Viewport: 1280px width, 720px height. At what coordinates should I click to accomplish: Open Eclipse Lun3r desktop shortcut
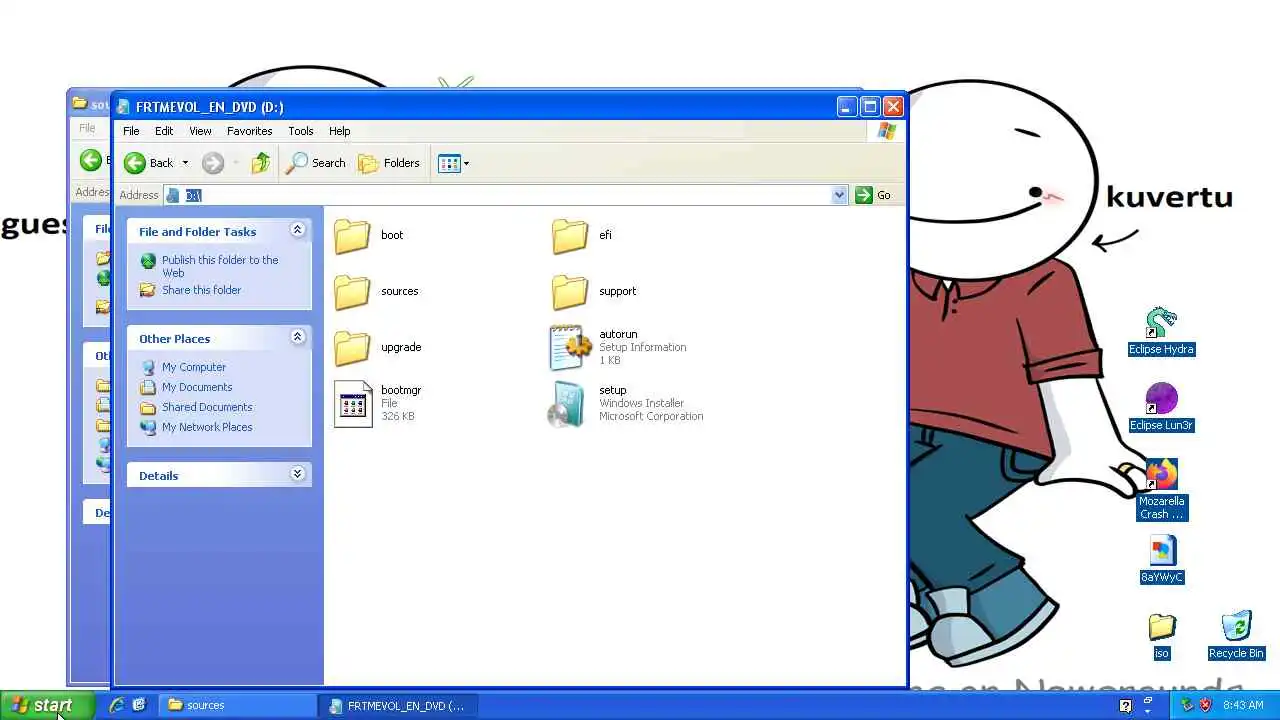(x=1161, y=407)
